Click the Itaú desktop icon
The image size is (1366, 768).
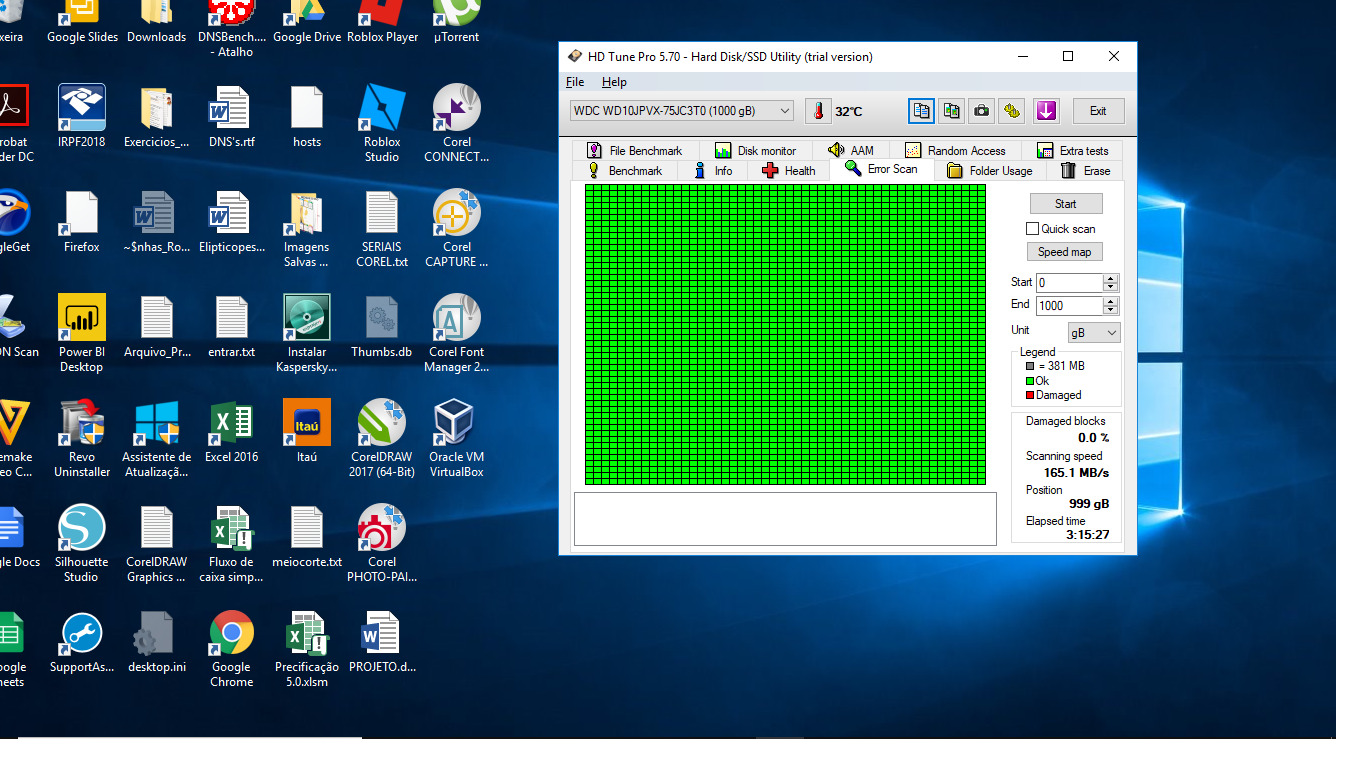(307, 432)
